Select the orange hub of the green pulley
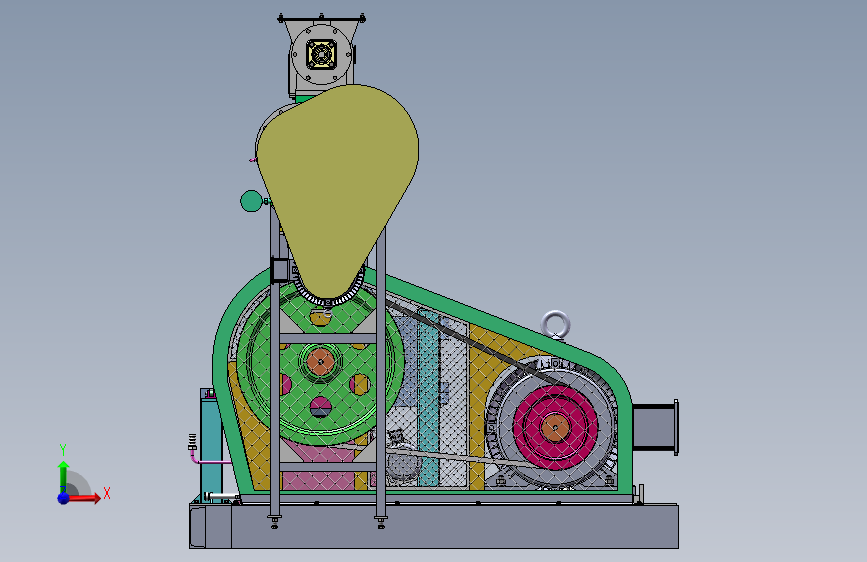Image resolution: width=867 pixels, height=562 pixels. click(320, 362)
